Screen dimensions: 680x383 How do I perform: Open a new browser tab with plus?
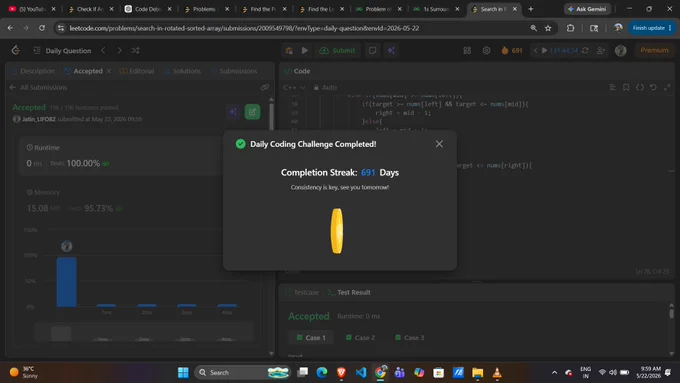[x=530, y=9]
